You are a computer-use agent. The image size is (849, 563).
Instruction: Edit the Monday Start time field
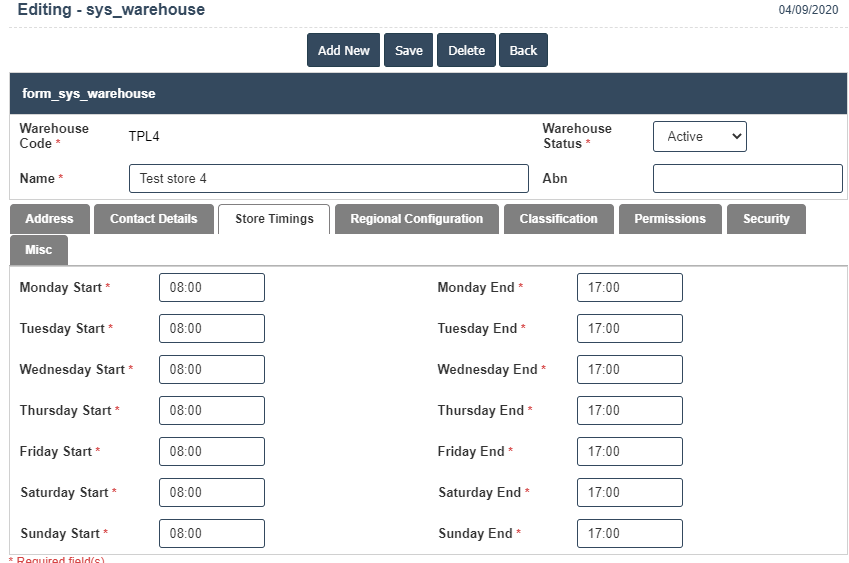click(x=212, y=288)
